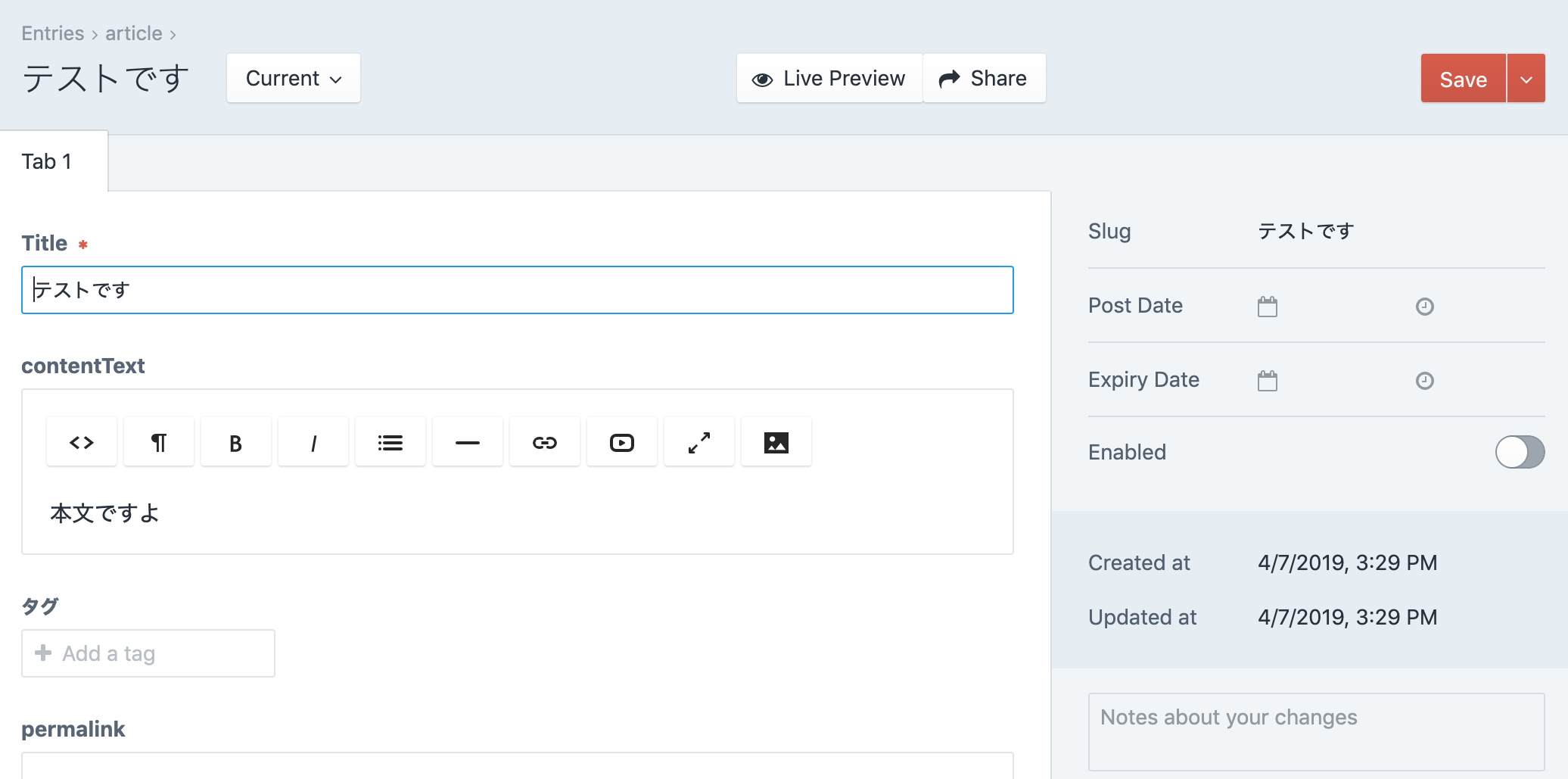Expand the editor to fullscreen

pyautogui.click(x=699, y=443)
